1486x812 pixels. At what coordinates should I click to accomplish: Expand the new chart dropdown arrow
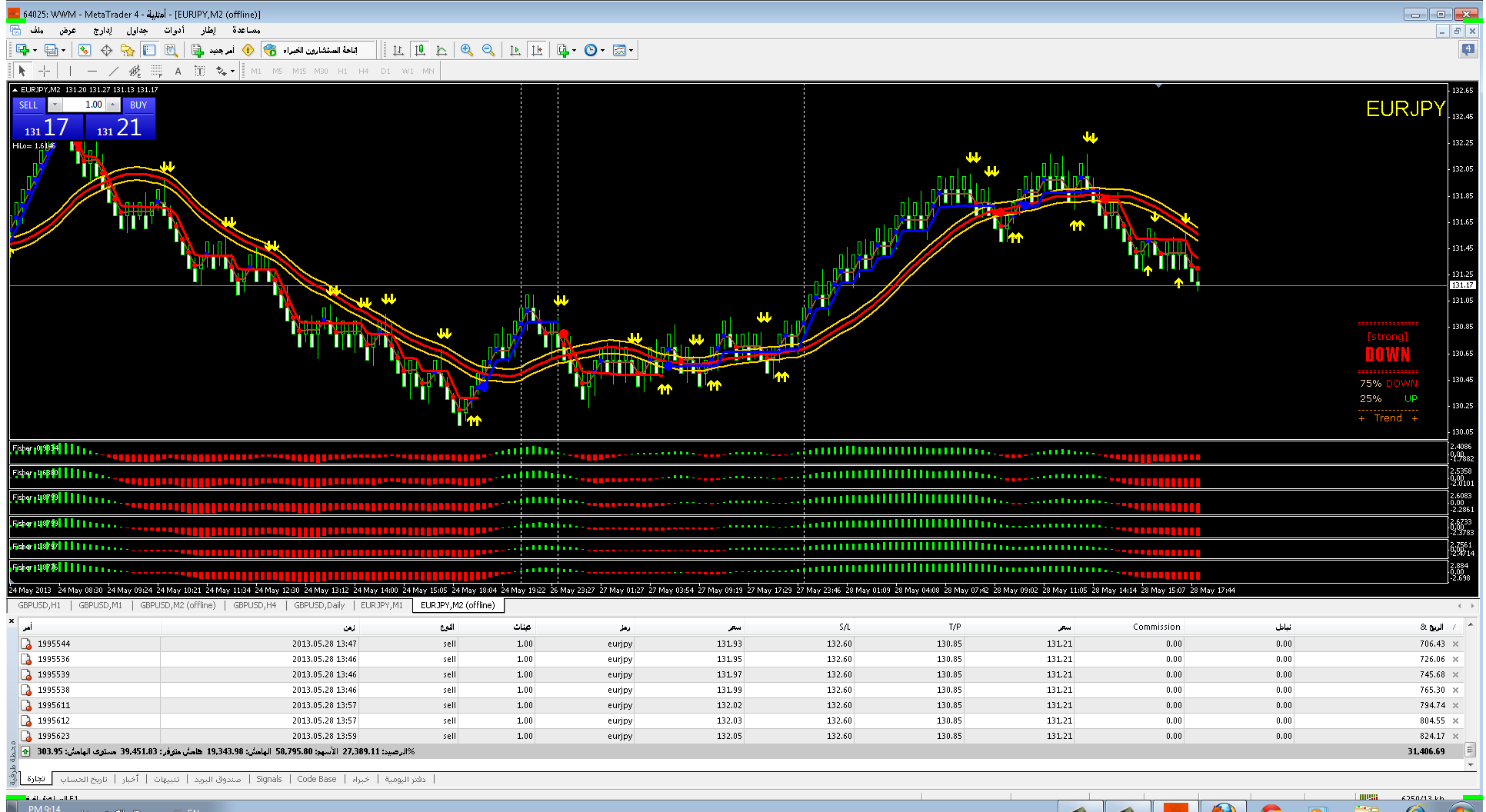[x=34, y=50]
